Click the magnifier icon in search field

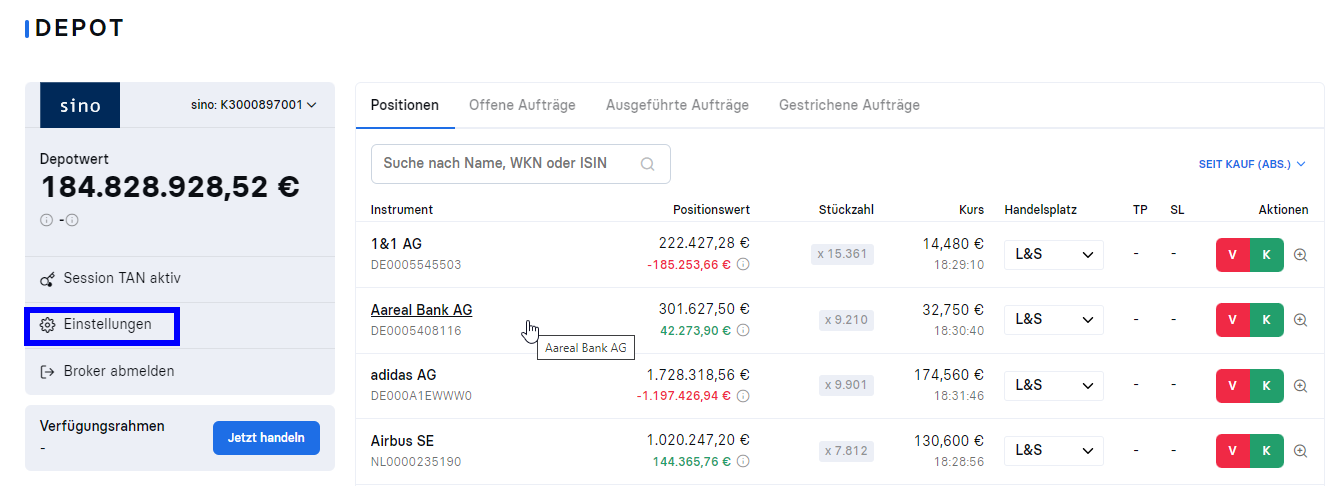tap(648, 164)
